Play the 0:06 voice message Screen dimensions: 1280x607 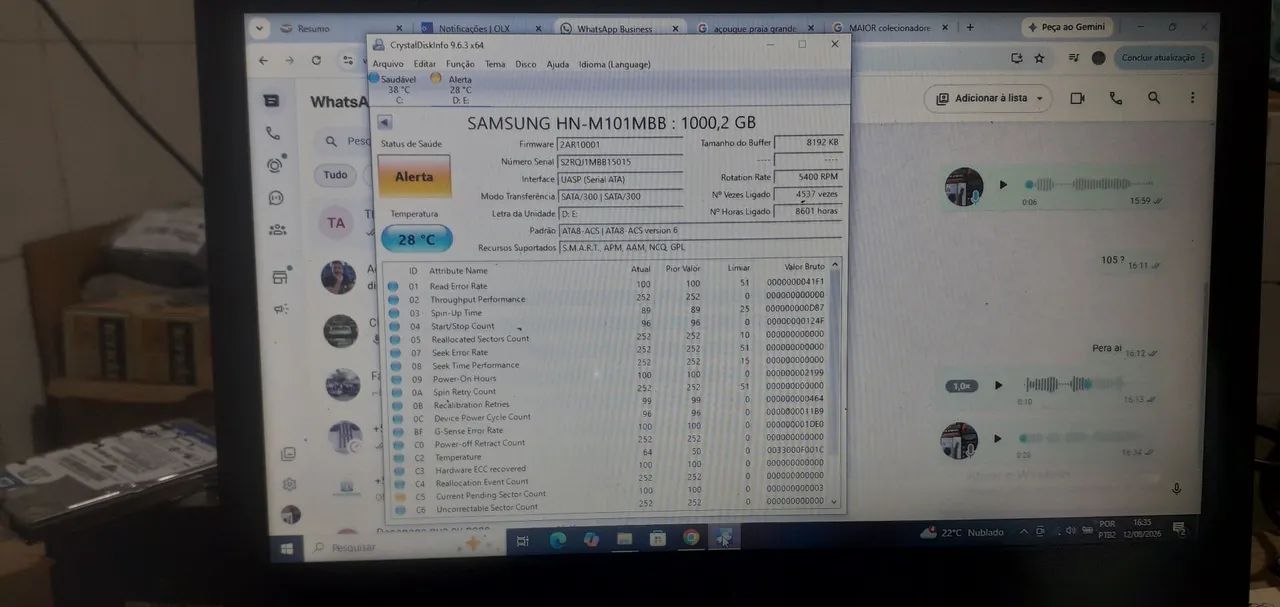(x=1003, y=185)
